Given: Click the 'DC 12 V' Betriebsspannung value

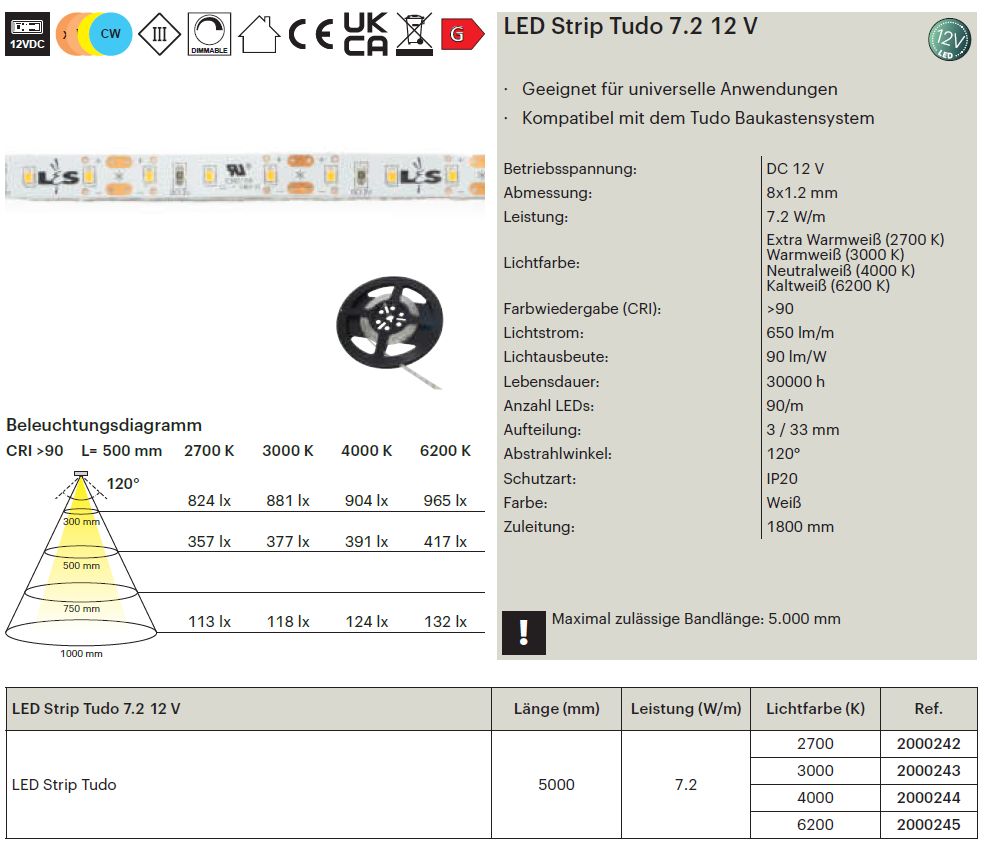Looking at the screenshot, I should [x=795, y=169].
